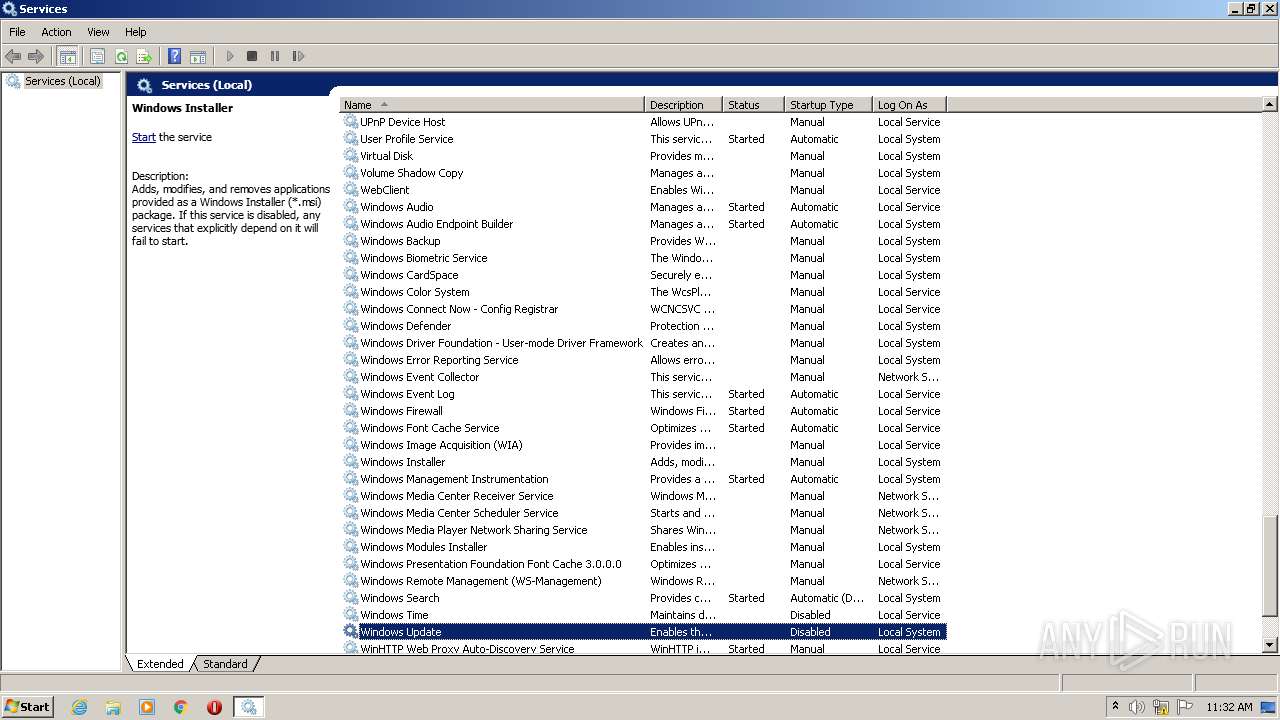Toggle Show/Hide Action Pane toolbar icon
This screenshot has height=720, width=1280.
198,56
